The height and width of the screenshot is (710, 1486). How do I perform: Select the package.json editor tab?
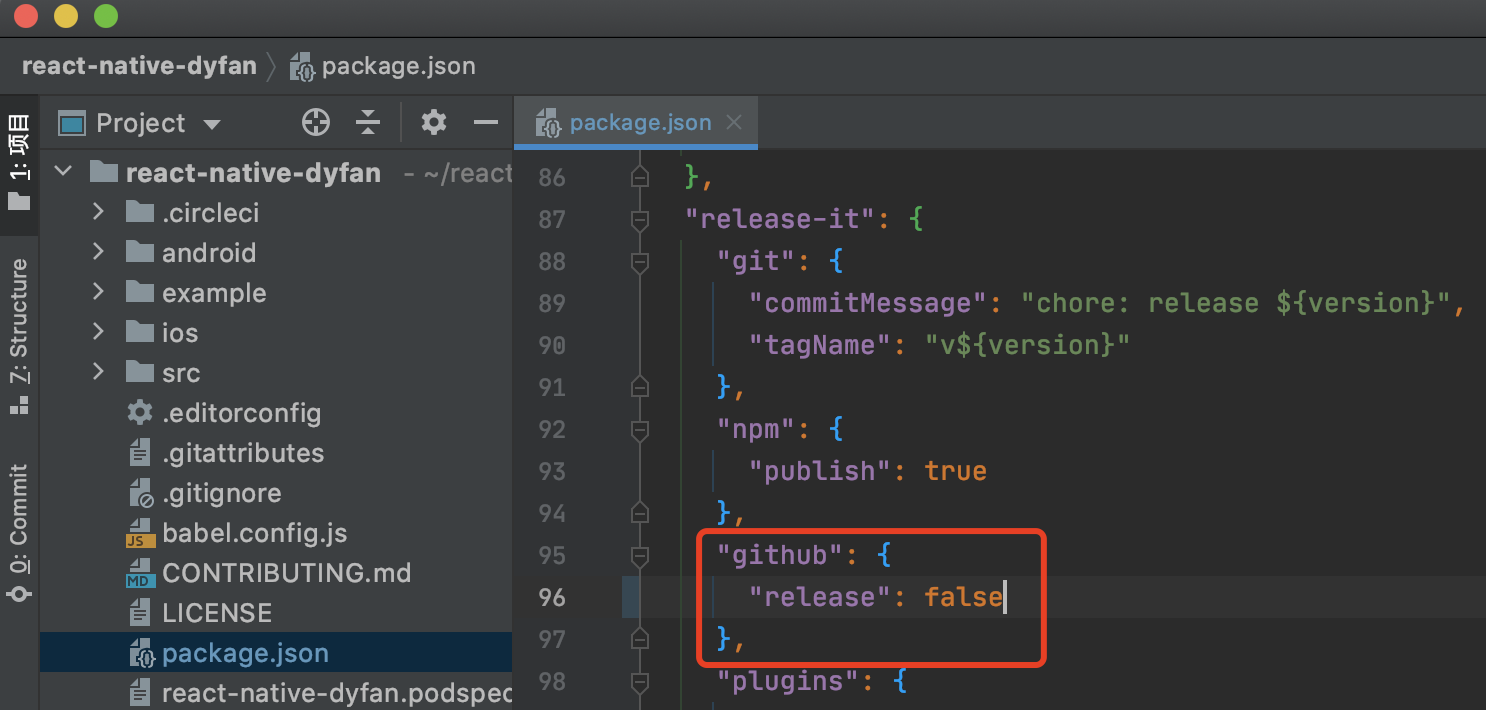640,123
